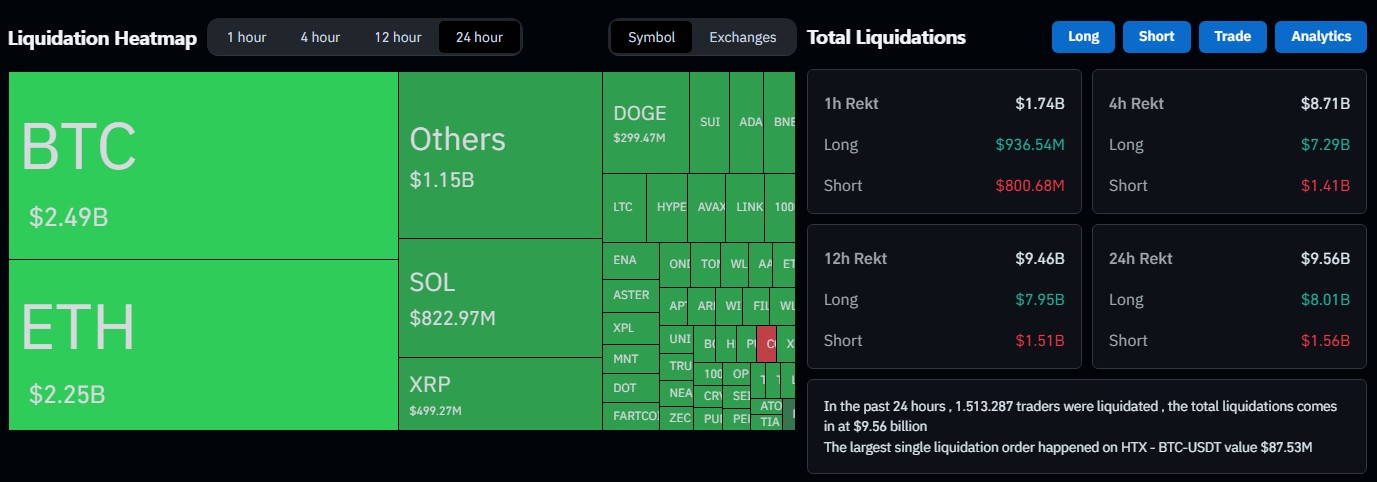1377x482 pixels.
Task: Click the DOGE heatmap tile
Action: pos(645,122)
